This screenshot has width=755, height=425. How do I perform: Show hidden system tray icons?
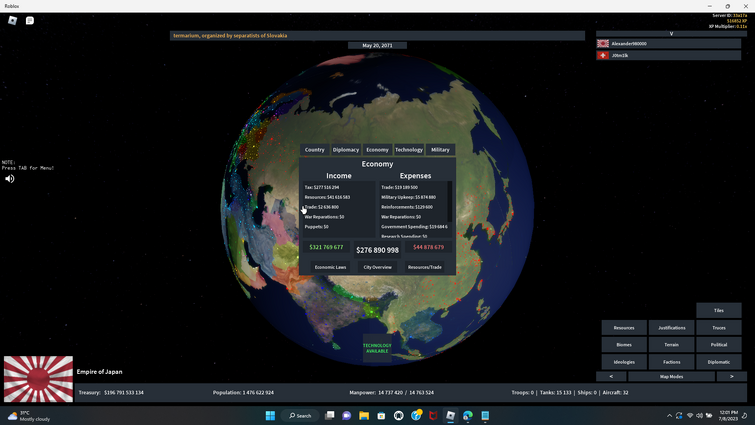coord(669,415)
